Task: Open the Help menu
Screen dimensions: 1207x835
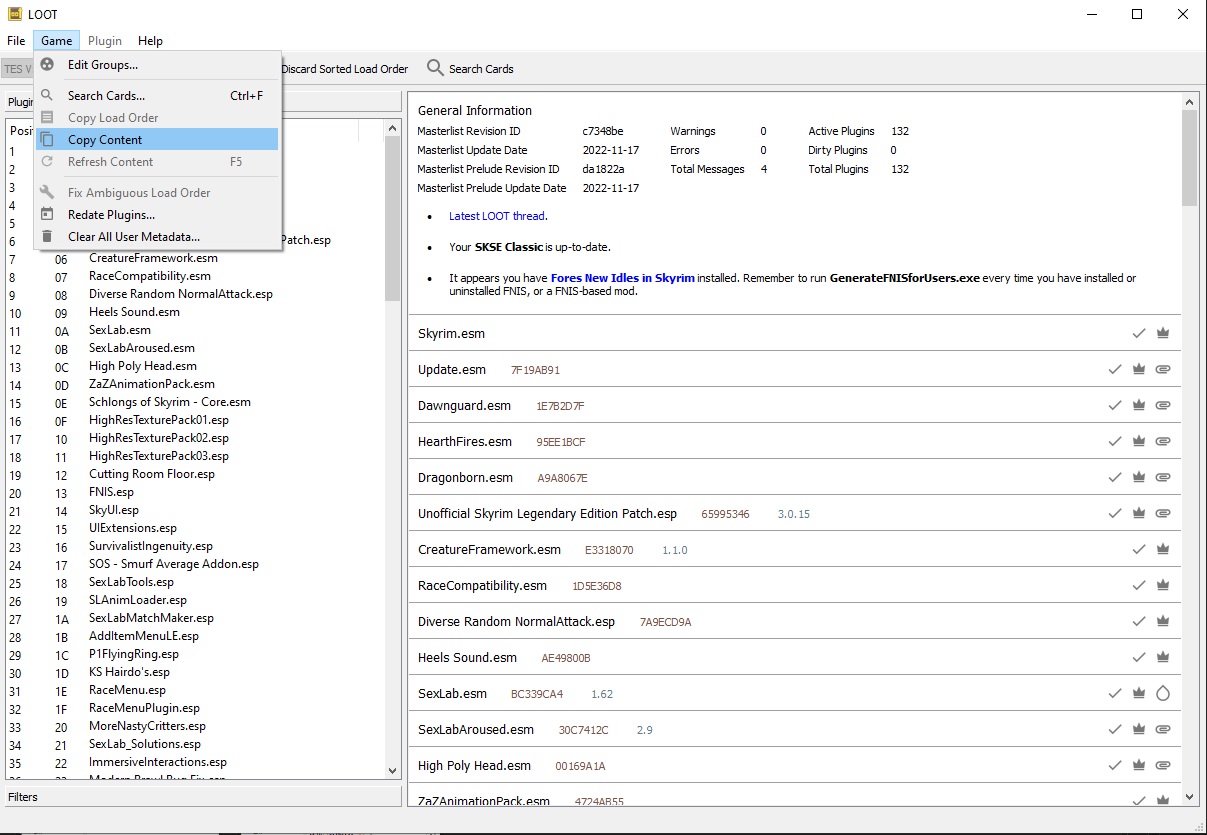Action: click(x=150, y=41)
